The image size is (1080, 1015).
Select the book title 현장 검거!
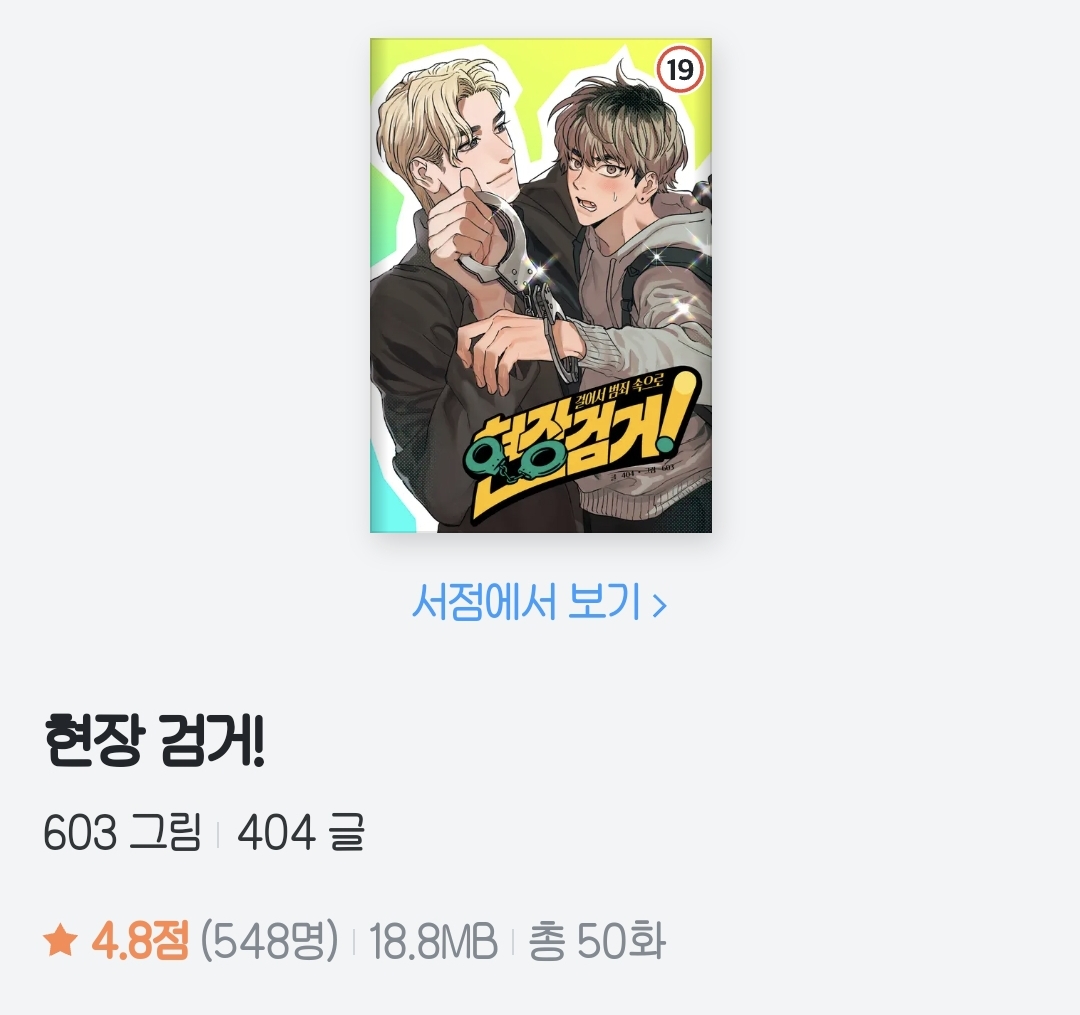154,740
